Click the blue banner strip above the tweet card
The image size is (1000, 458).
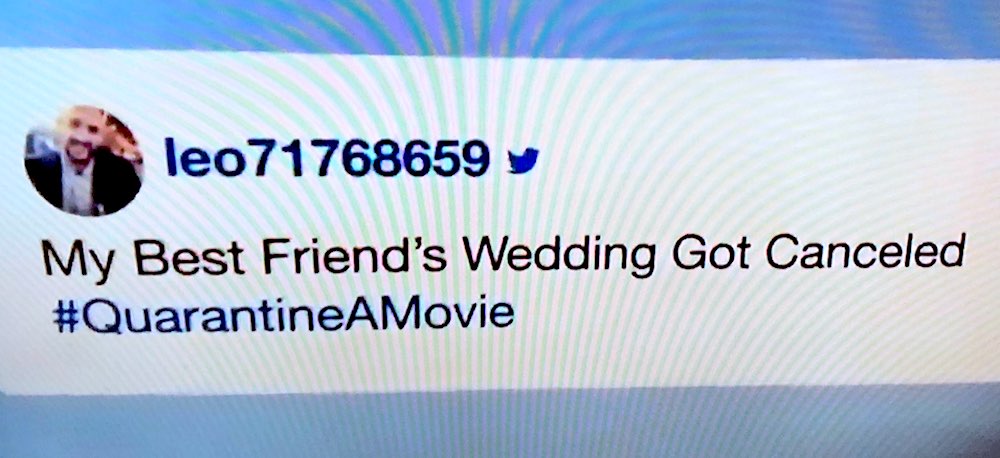click(500, 24)
